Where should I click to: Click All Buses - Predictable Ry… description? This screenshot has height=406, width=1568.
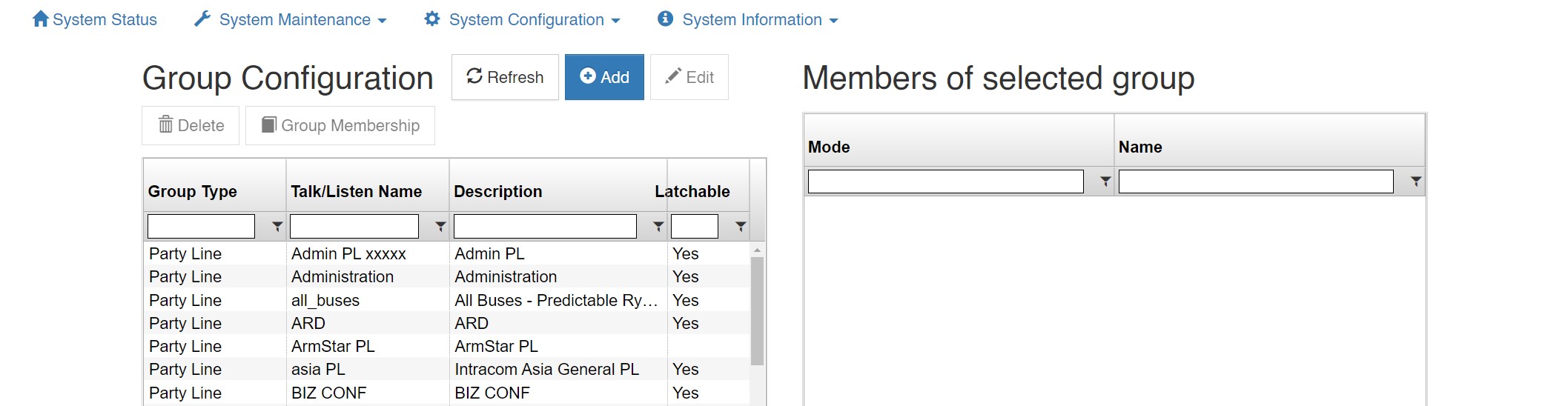[557, 300]
